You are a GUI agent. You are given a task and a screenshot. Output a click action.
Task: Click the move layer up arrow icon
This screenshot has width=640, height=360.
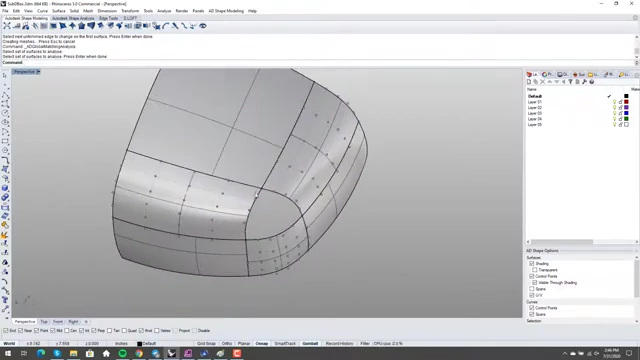point(549,82)
